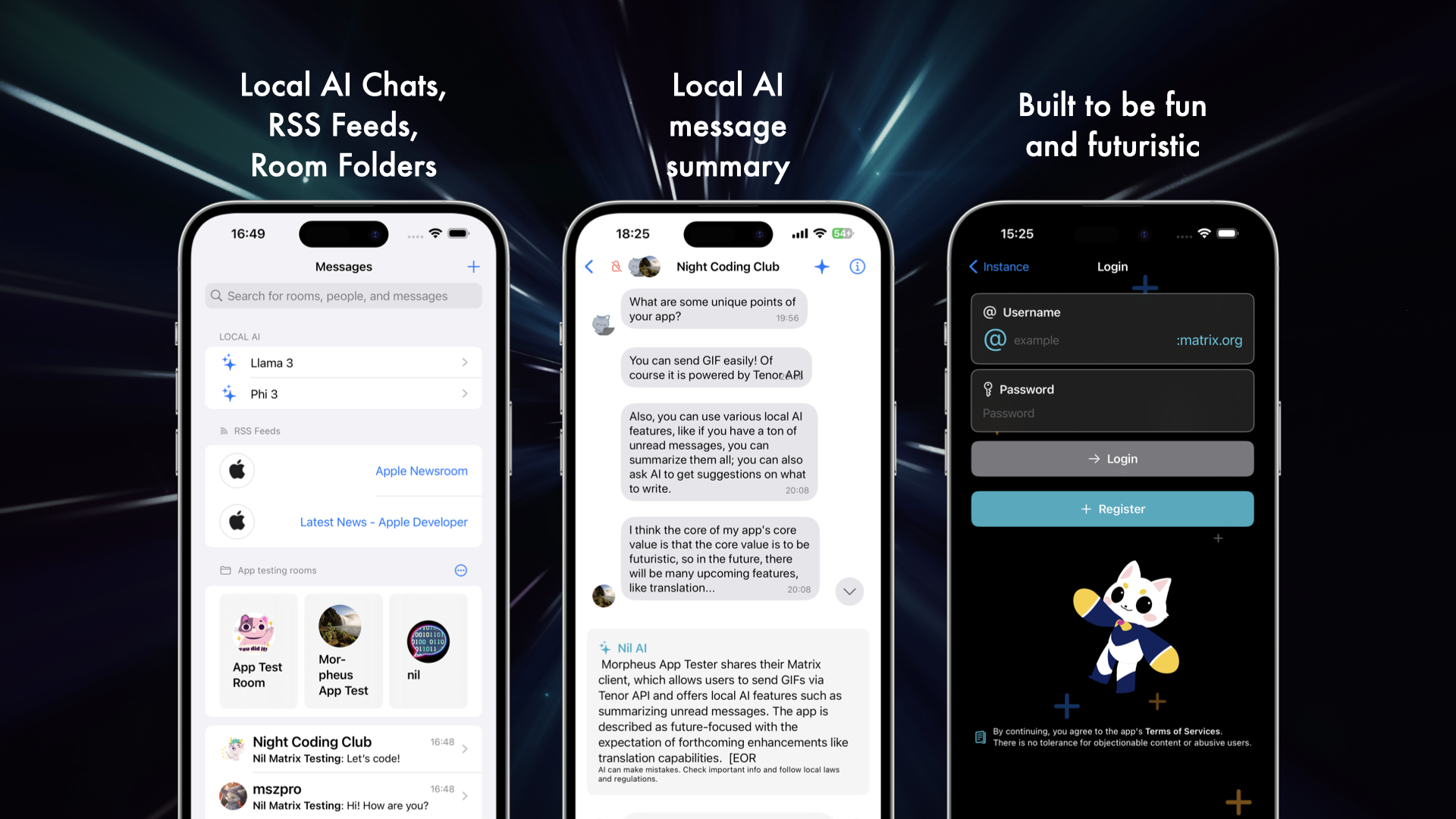Tap the Llama 3 local AI icon
1456x819 pixels.
tap(229, 362)
